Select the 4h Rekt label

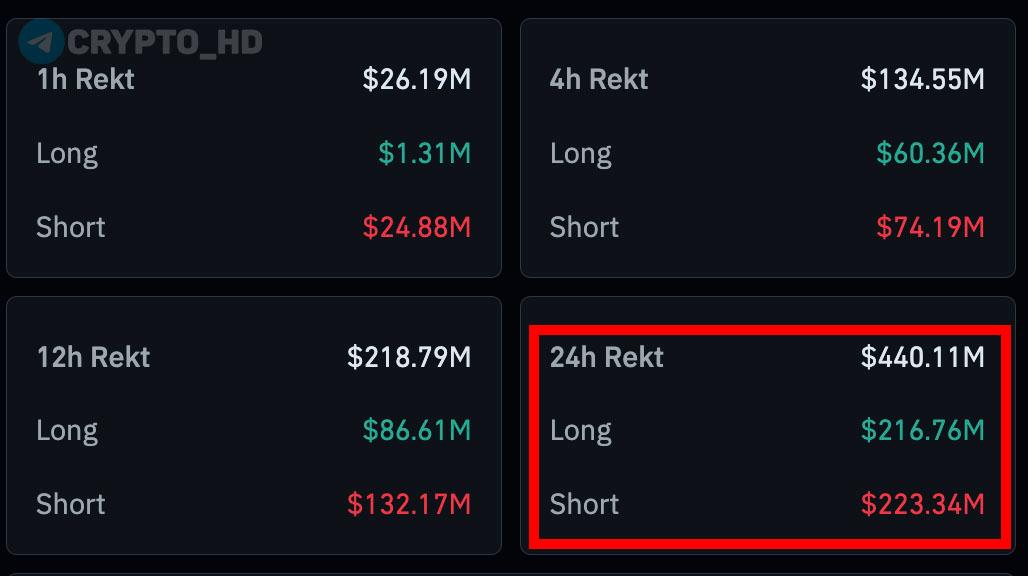[599, 79]
